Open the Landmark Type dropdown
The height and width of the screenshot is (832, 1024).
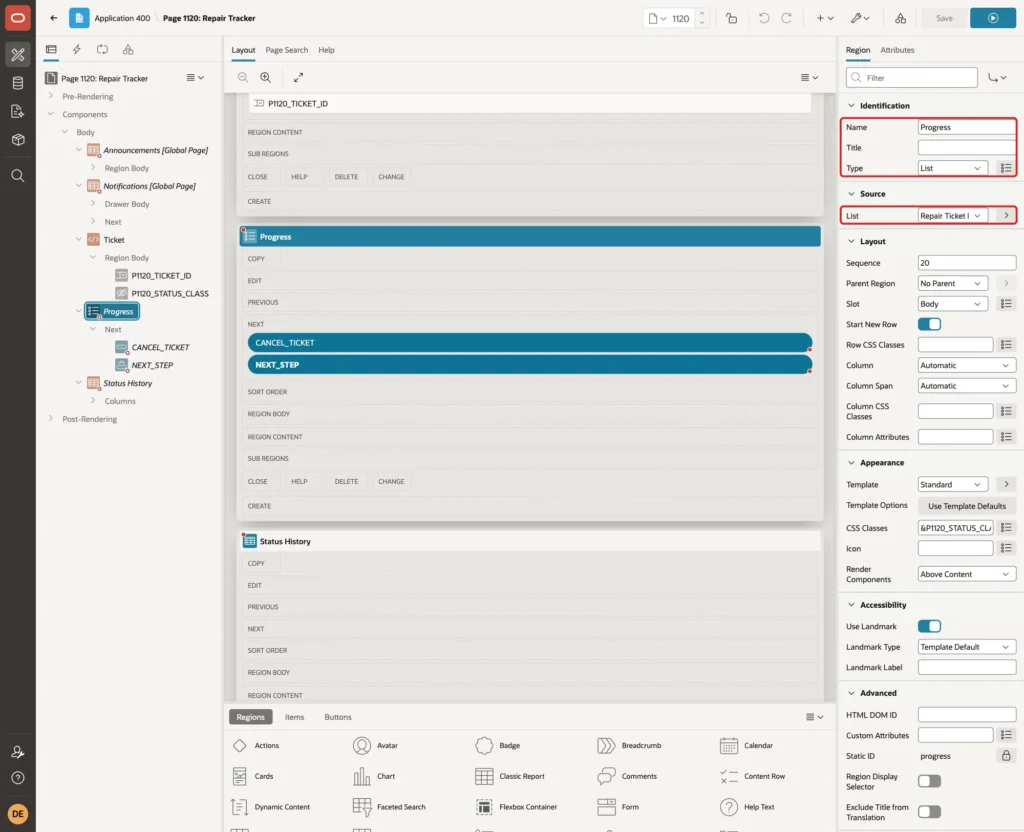[967, 647]
